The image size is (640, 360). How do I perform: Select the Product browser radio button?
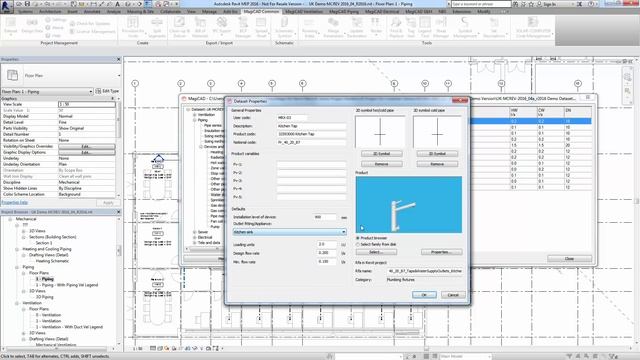(358, 238)
